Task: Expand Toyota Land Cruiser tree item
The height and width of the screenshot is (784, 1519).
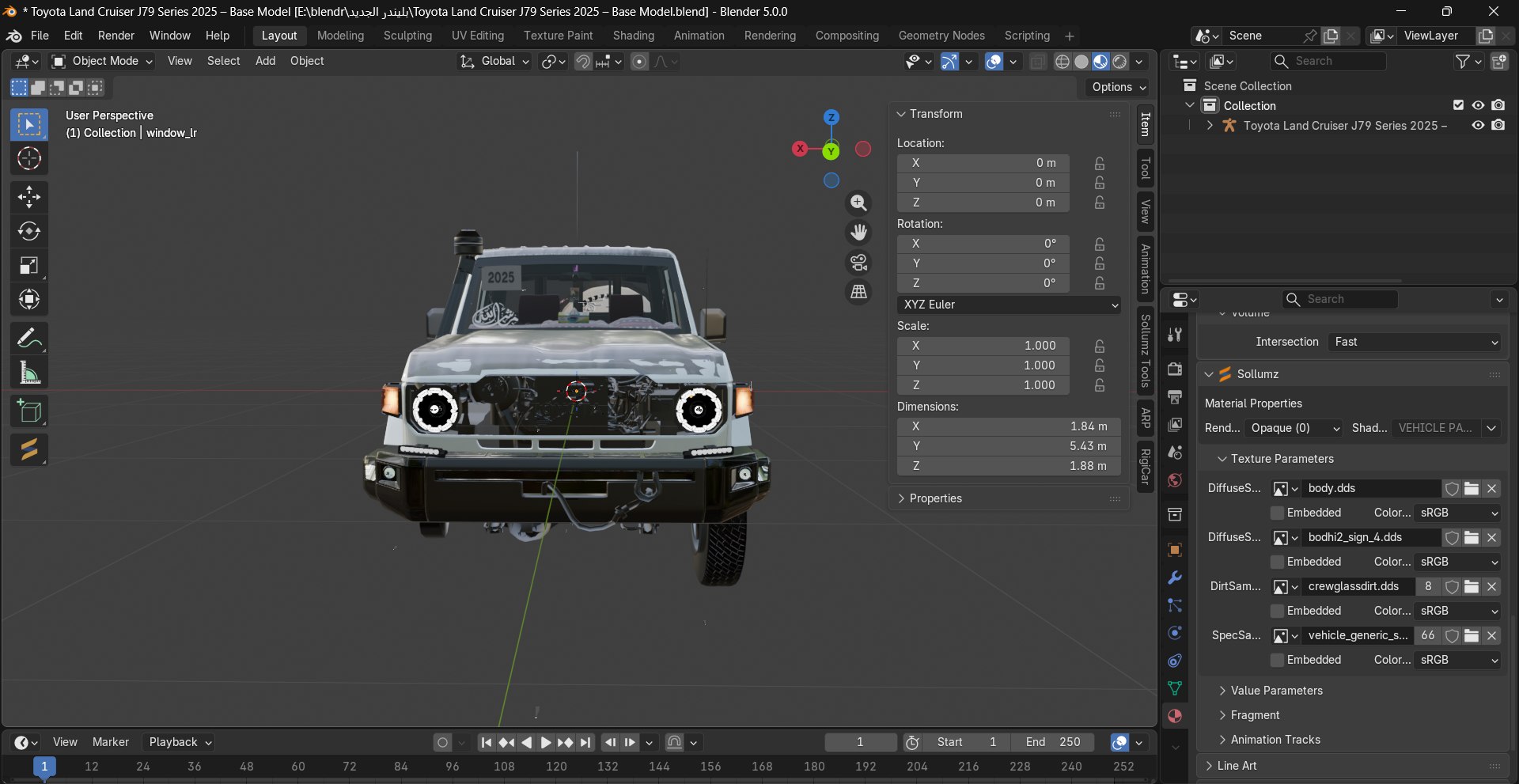Action: coord(1210,126)
